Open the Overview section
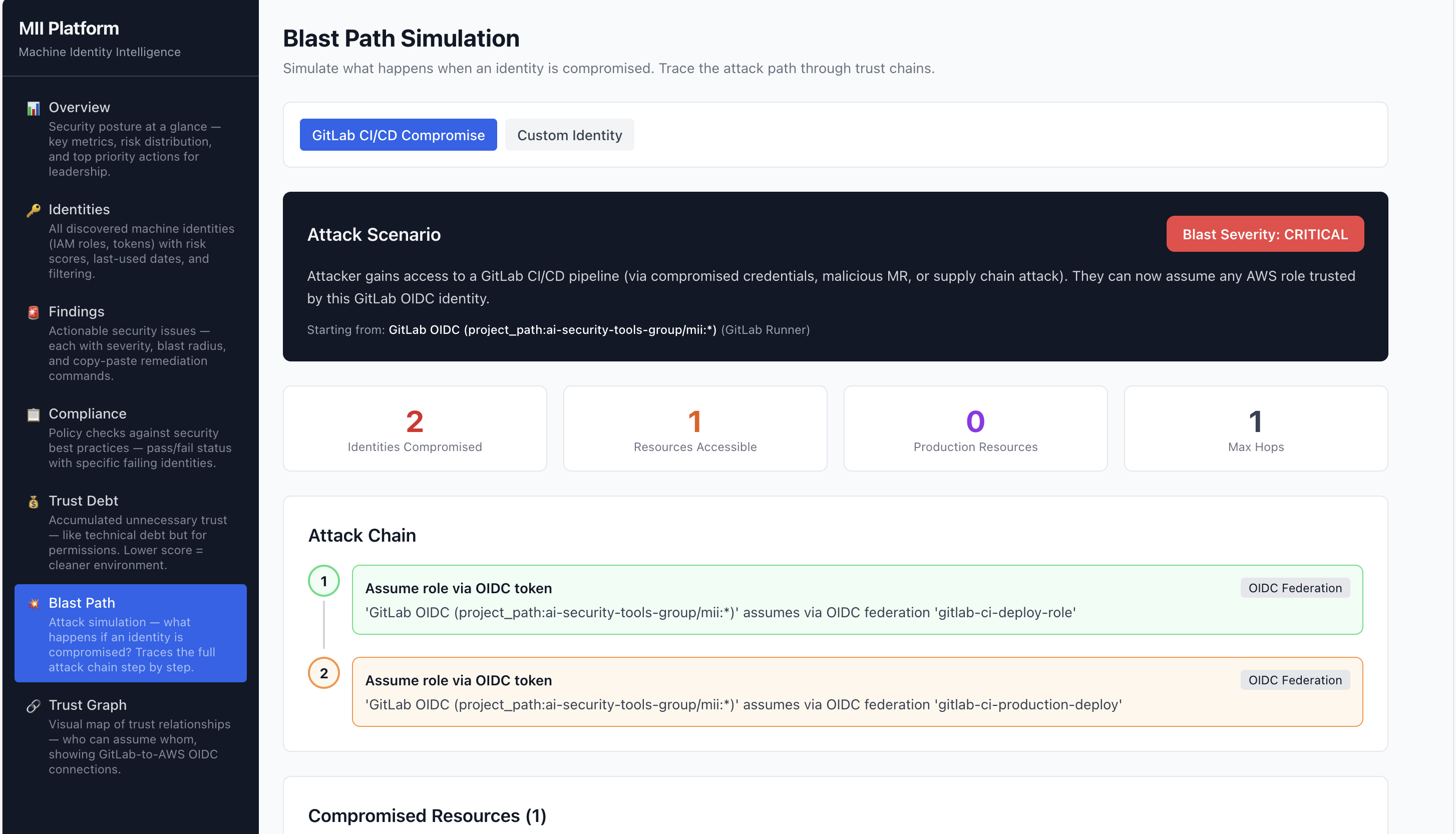This screenshot has height=834, width=1456. (131, 139)
